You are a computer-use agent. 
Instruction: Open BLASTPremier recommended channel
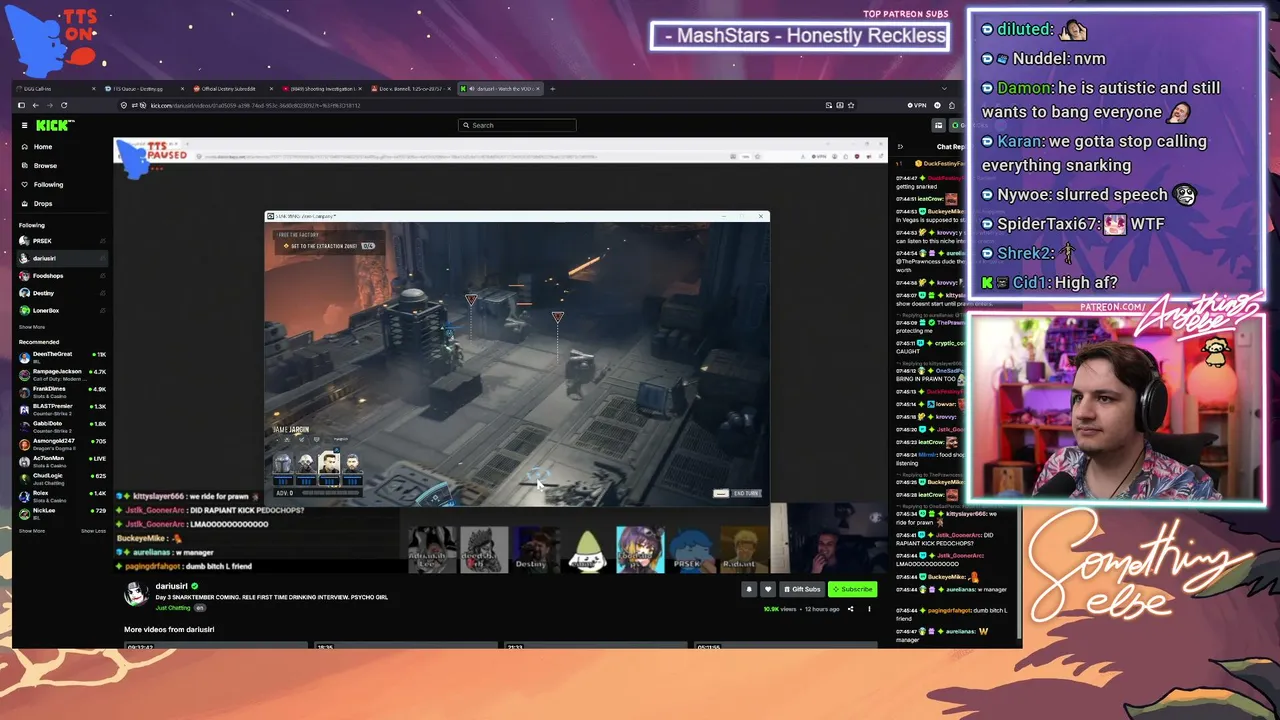click(x=62, y=409)
